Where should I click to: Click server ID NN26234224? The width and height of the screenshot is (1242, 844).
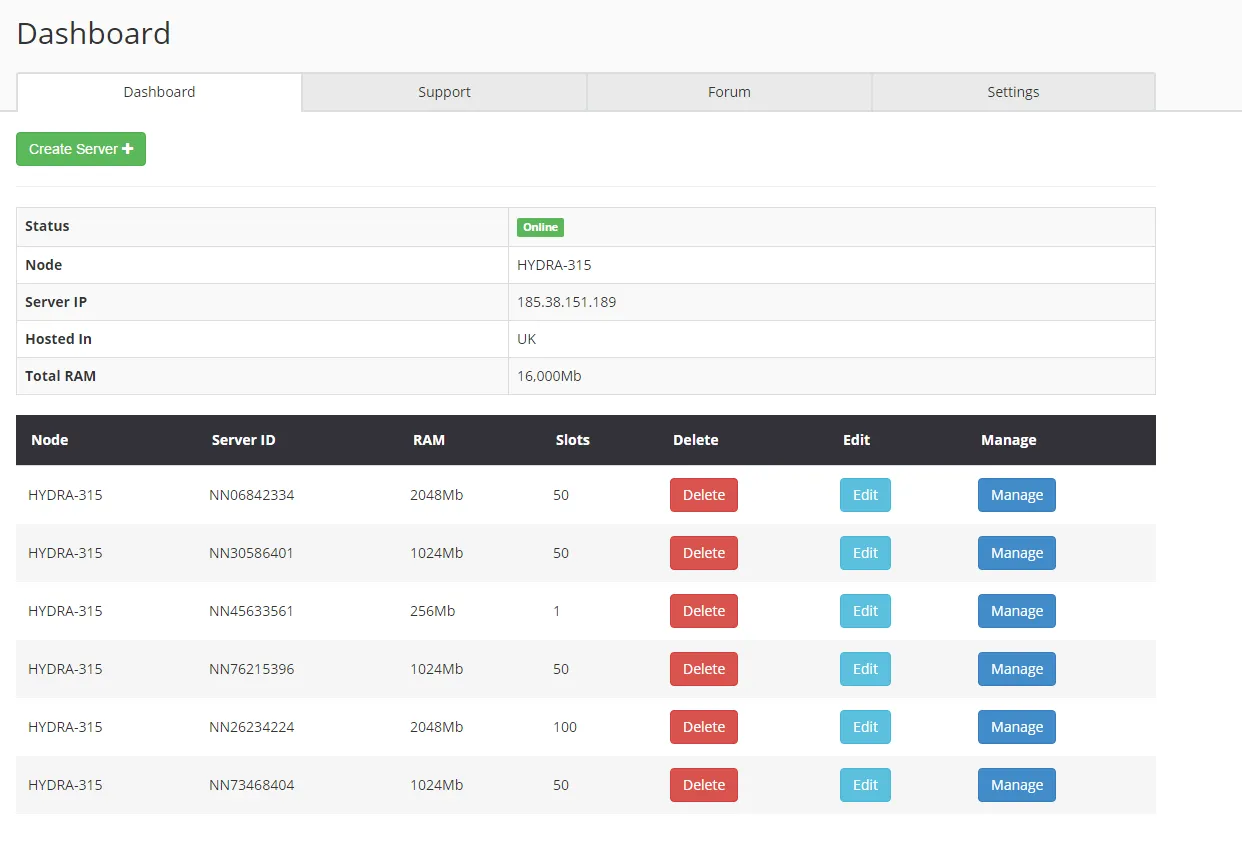pos(251,727)
